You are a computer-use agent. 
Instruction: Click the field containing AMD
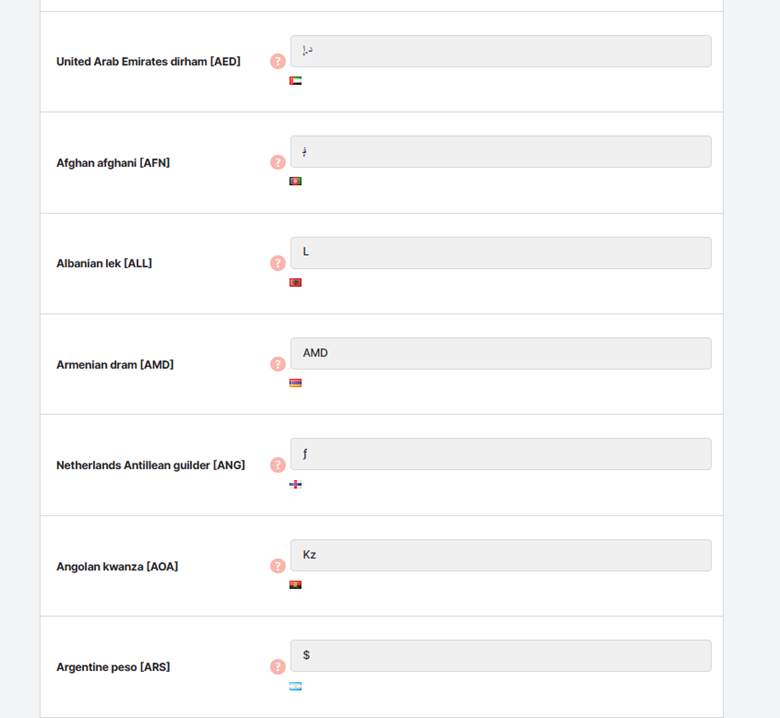(x=501, y=353)
